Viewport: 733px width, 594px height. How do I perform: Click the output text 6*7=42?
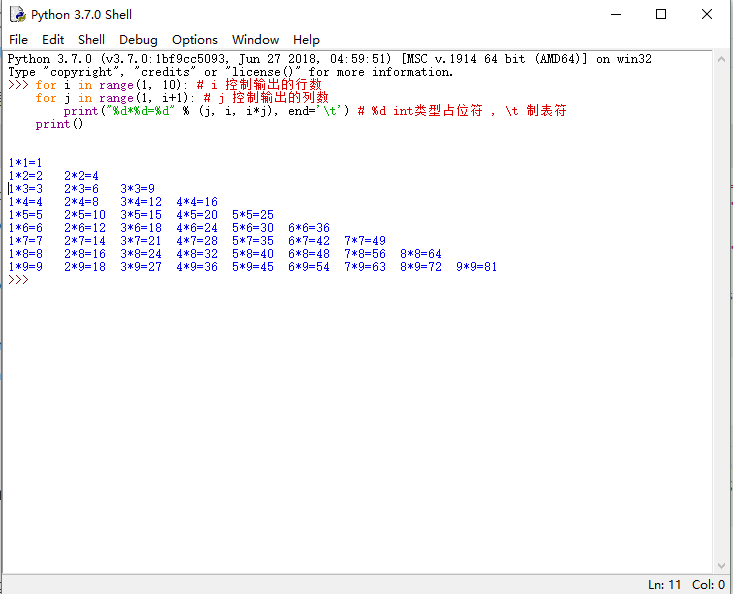click(309, 241)
